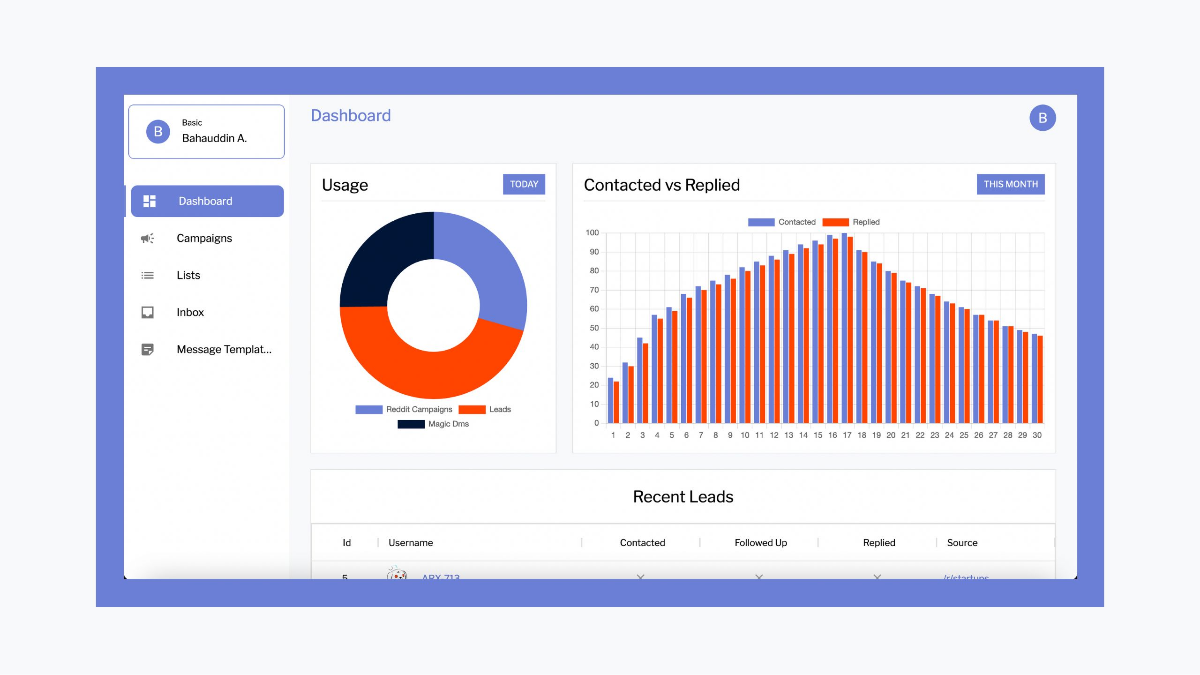The image size is (1200, 675).
Task: Click the Message Templates icon
Action: 148,350
